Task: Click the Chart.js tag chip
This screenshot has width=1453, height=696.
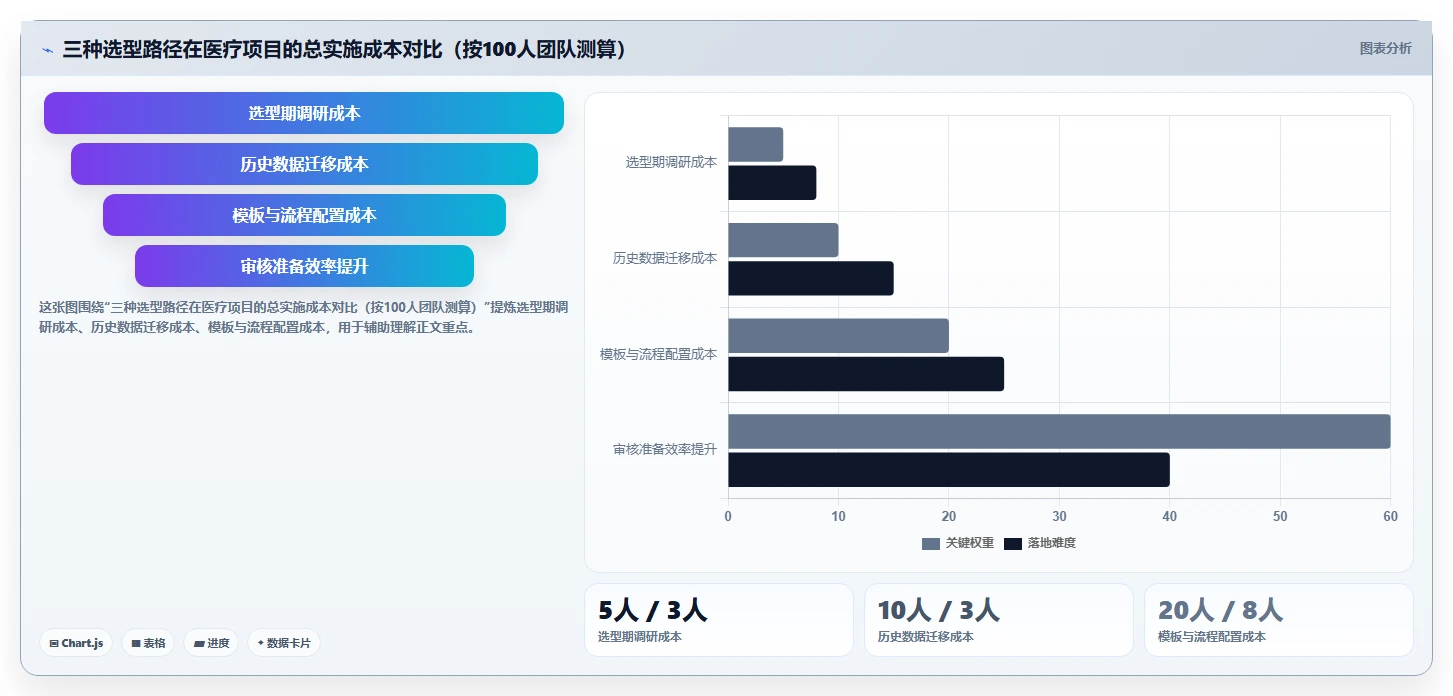Action: [76, 643]
